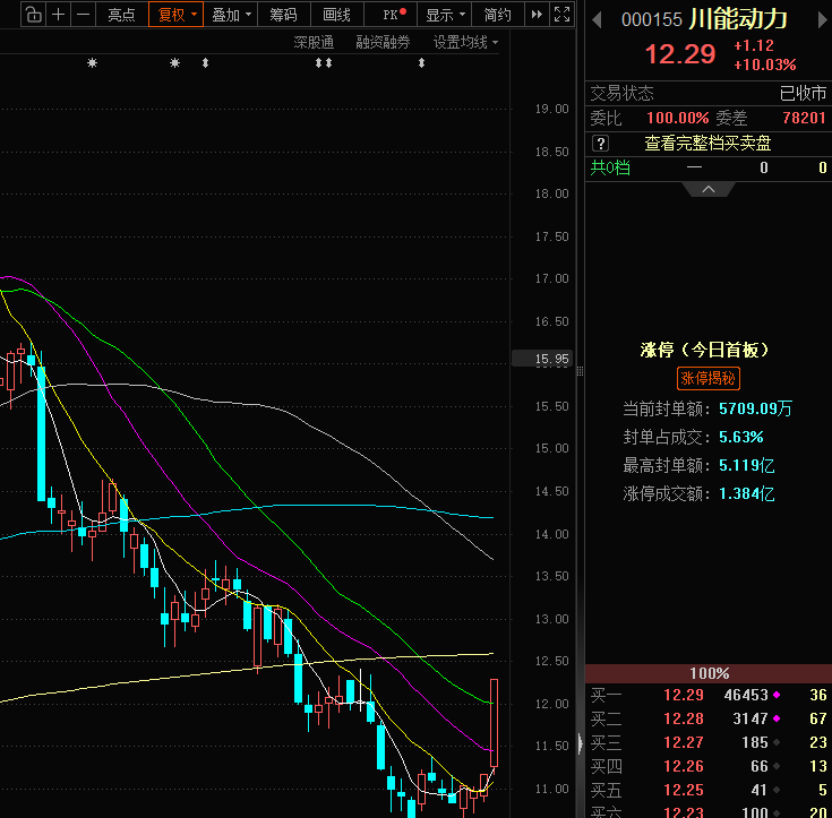Image resolution: width=832 pixels, height=818 pixels.
Task: Click the 深股通 label
Action: point(314,42)
